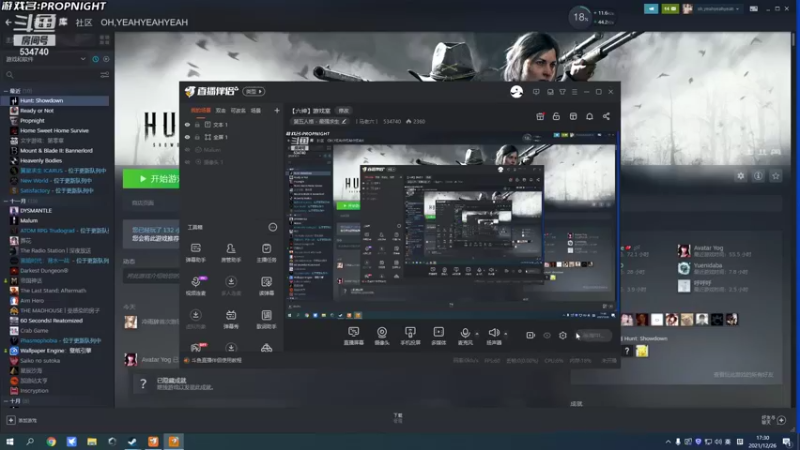Add a 摄像头 camera source
Screen dimensions: 800x450
382,336
